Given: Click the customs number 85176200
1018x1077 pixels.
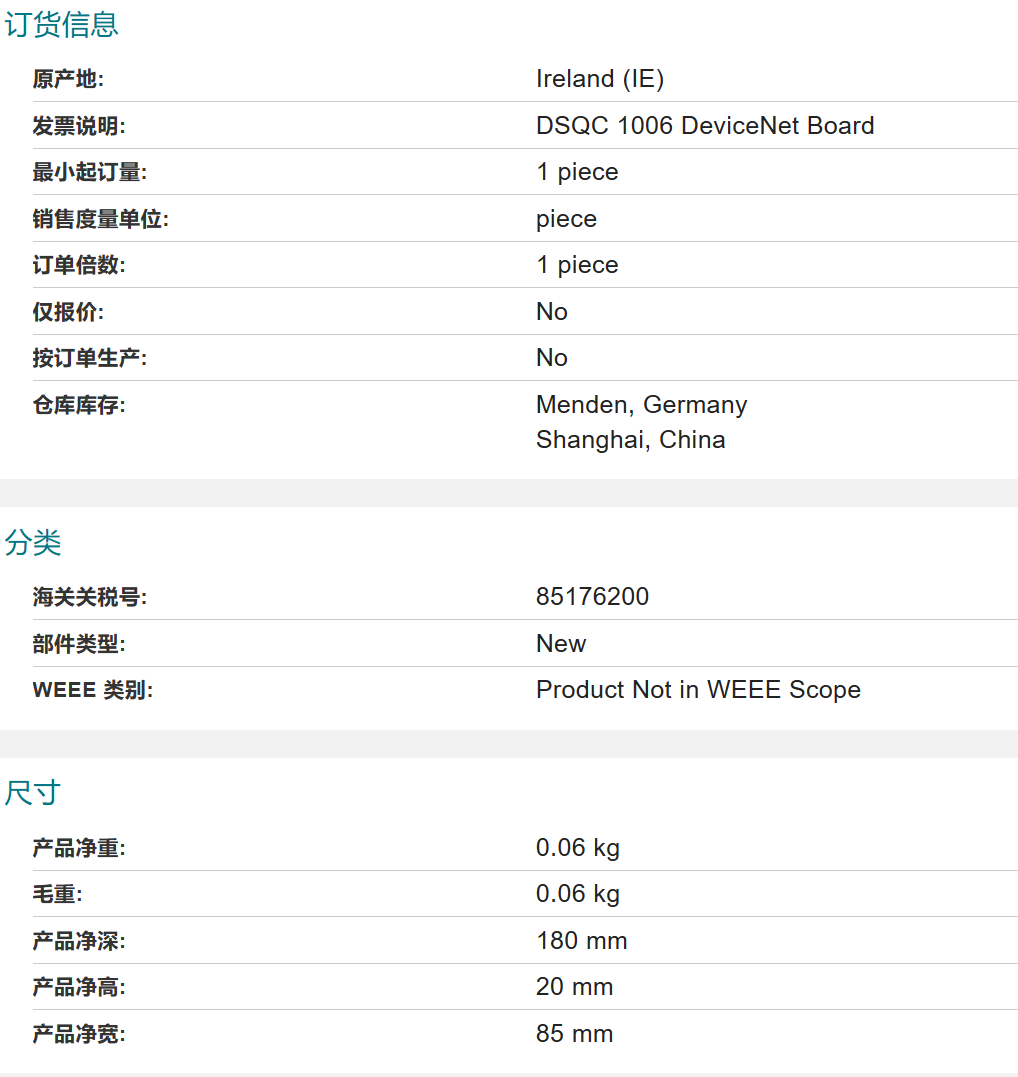Looking at the screenshot, I should 592,597.
